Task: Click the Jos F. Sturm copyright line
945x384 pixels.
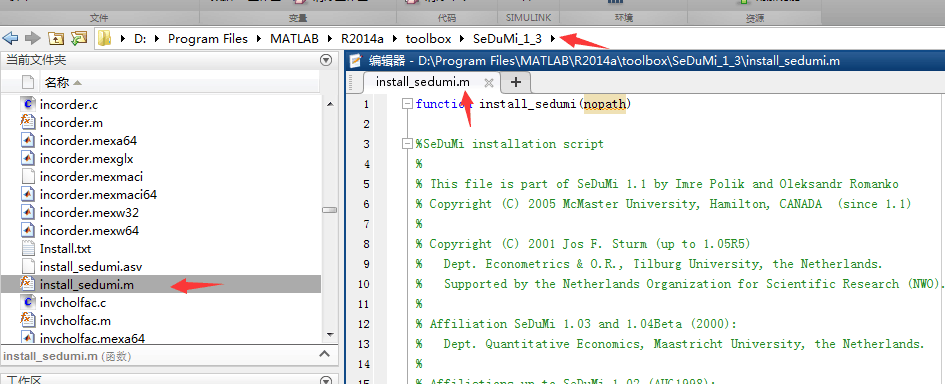Action: [x=583, y=244]
